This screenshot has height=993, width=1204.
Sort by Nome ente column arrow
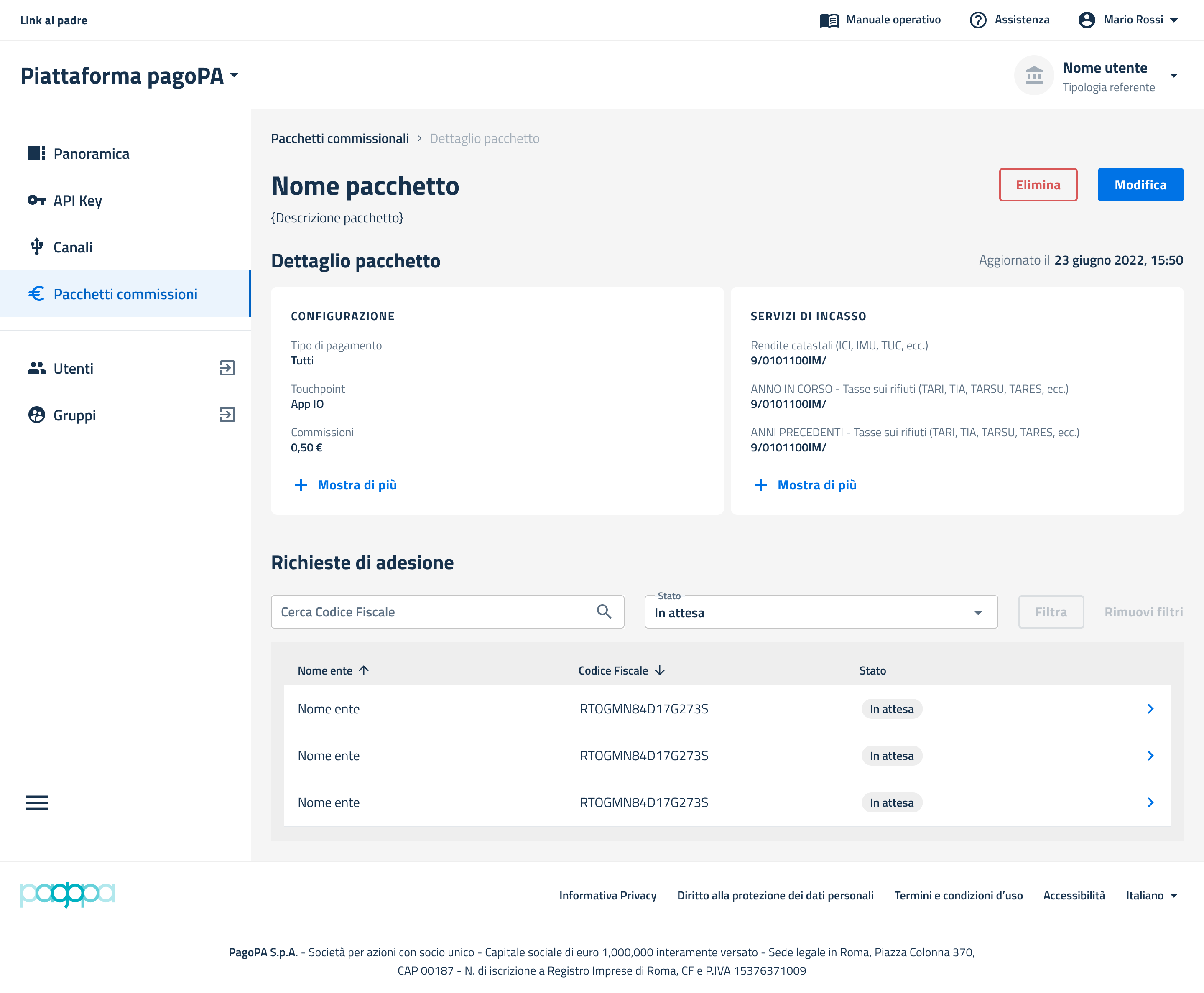[364, 670]
